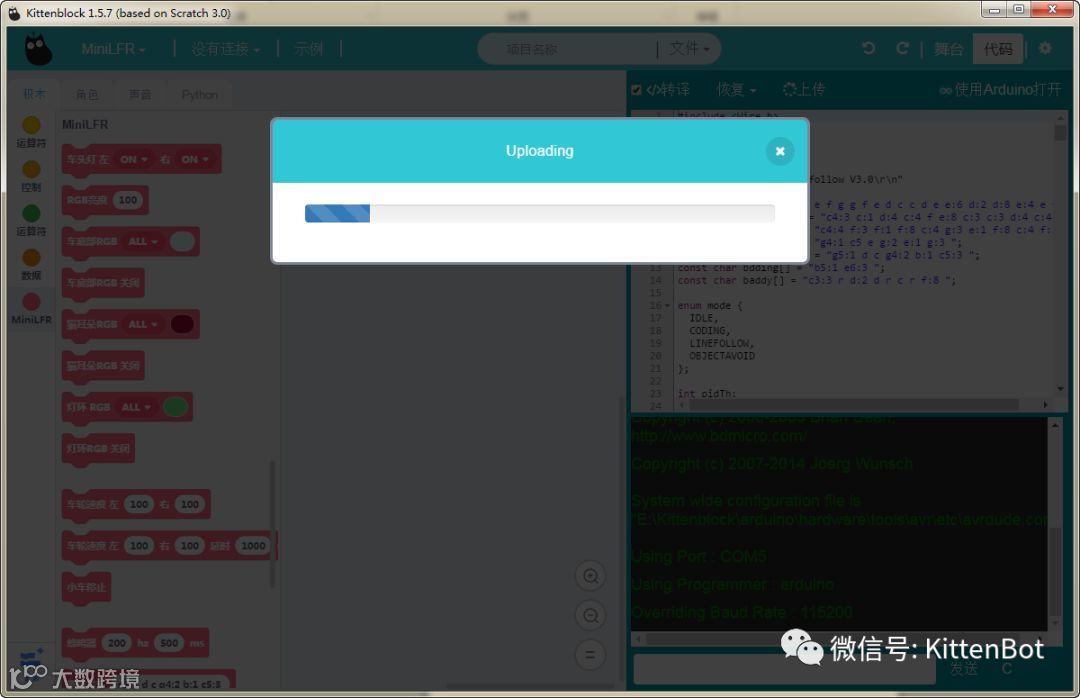This screenshot has height=698, width=1080.
Task: Click the redo arrow icon
Action: coord(902,48)
